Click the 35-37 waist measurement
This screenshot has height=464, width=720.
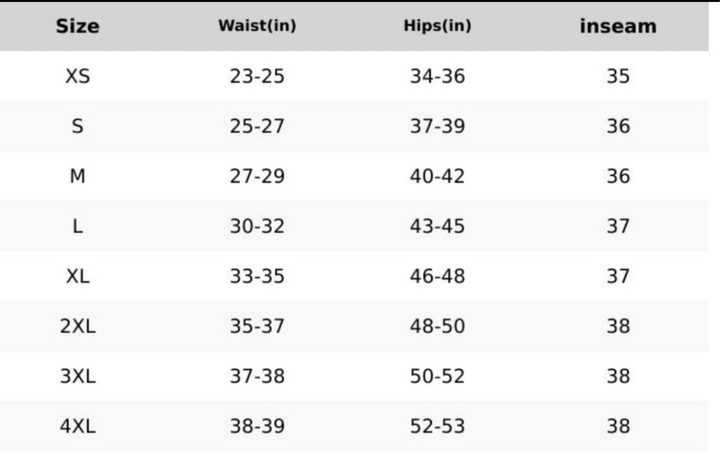point(257,326)
